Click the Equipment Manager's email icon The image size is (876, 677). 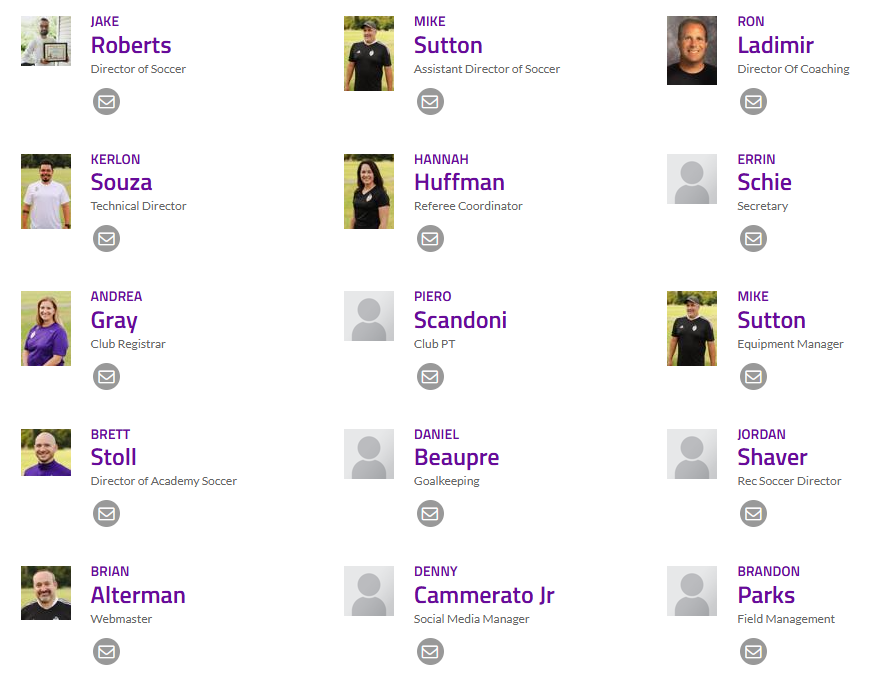coord(753,376)
